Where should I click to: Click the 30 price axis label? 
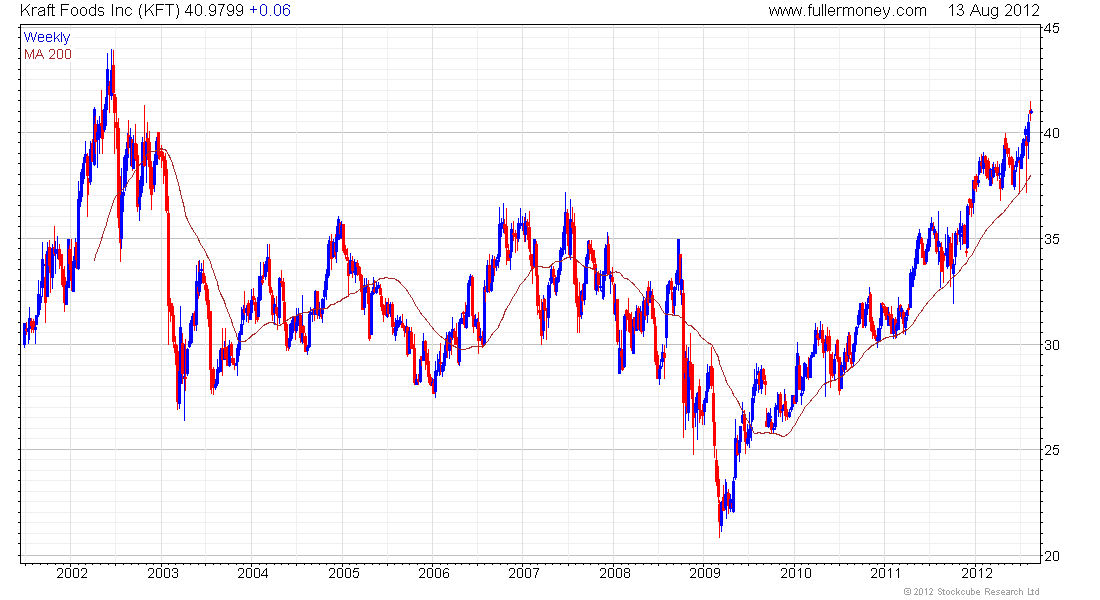(x=1051, y=345)
